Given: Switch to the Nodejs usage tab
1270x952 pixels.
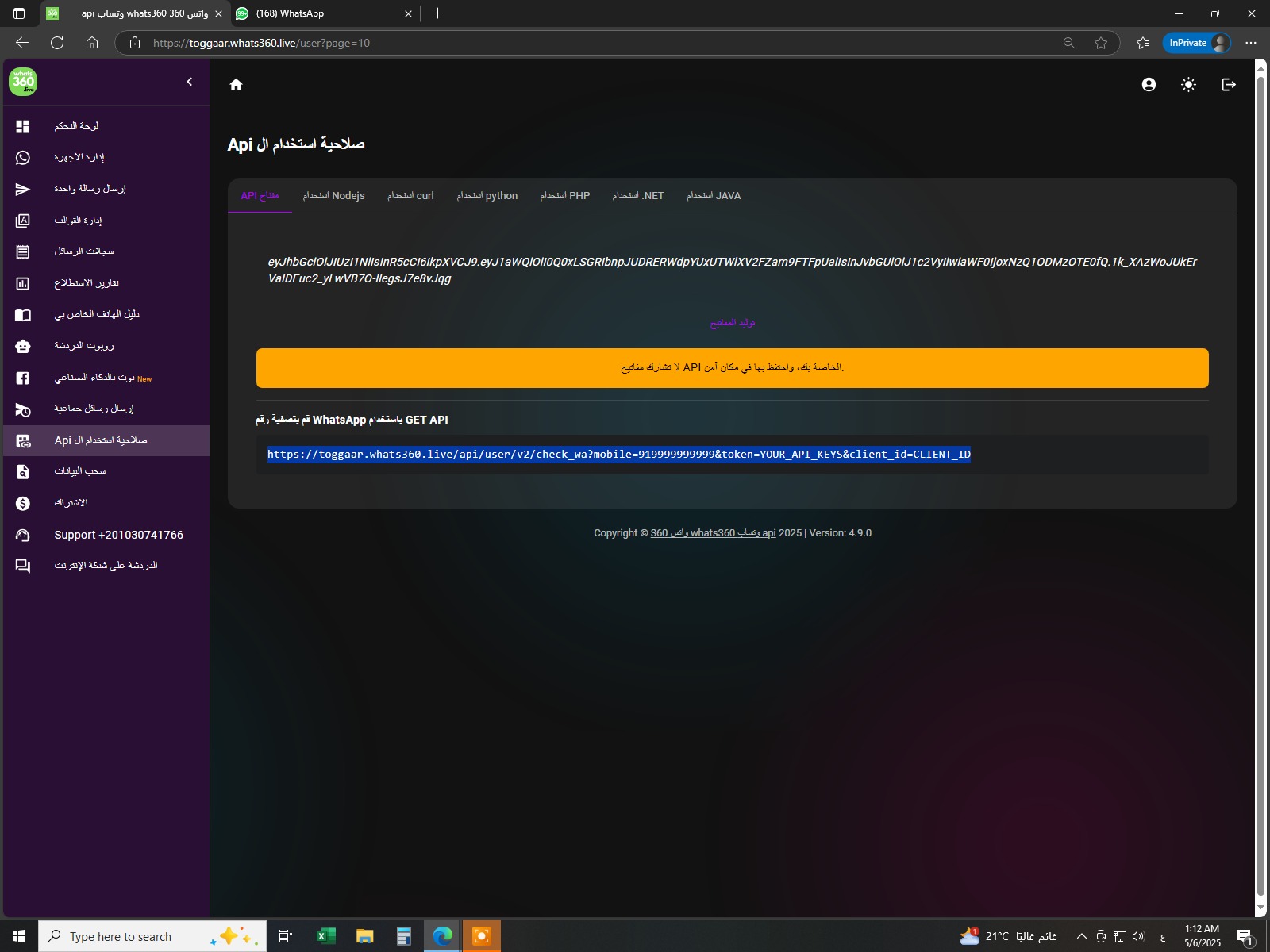Looking at the screenshot, I should tap(333, 196).
